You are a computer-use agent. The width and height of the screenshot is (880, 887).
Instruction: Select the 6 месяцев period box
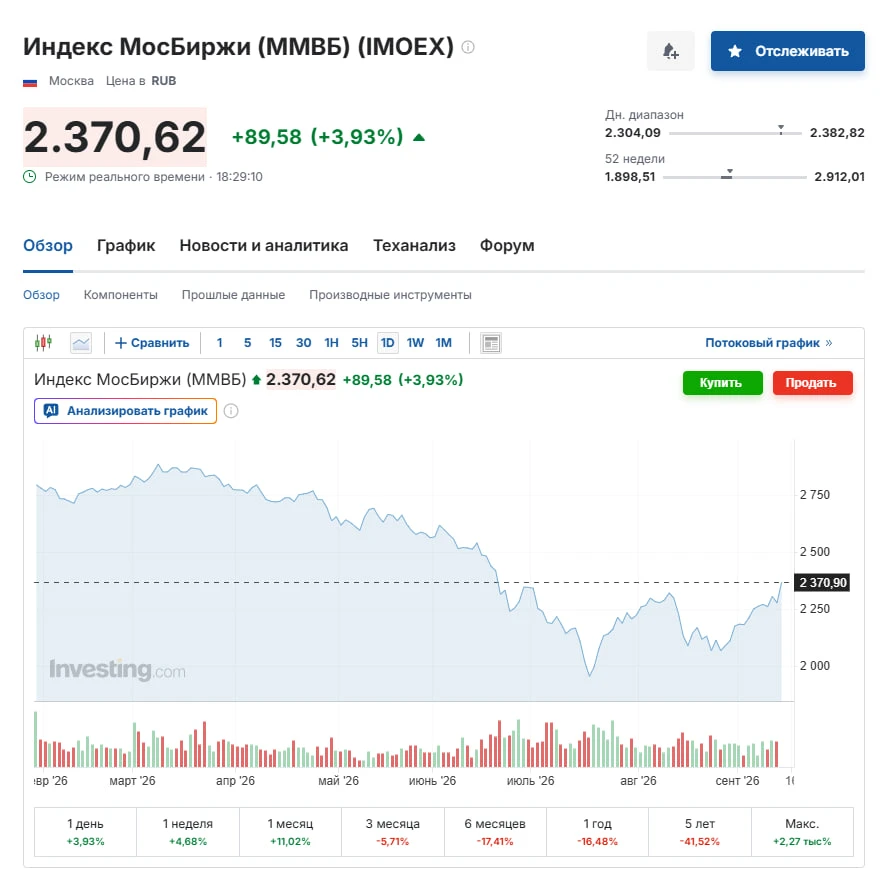(495, 832)
